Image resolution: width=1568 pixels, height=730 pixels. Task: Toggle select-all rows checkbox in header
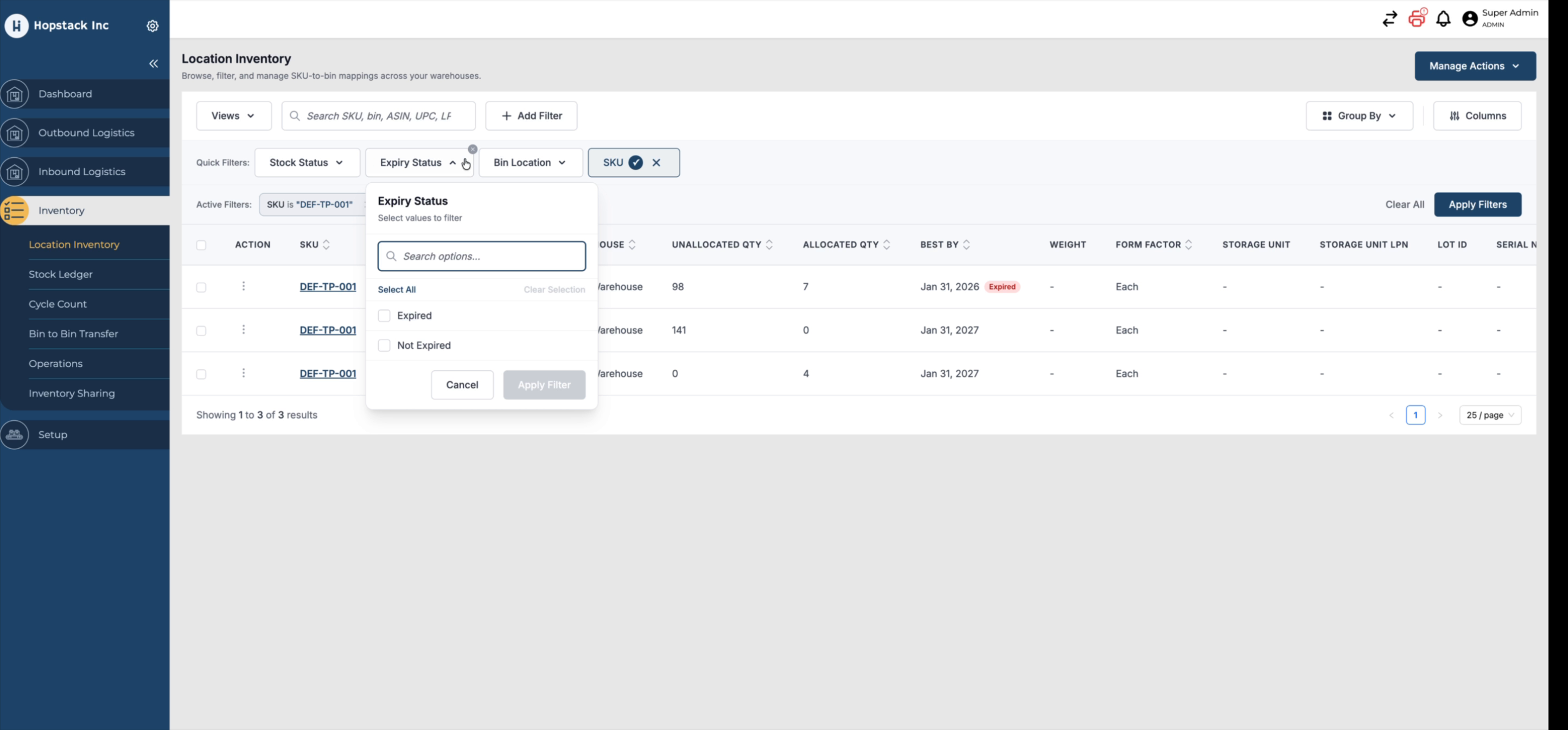[201, 245]
